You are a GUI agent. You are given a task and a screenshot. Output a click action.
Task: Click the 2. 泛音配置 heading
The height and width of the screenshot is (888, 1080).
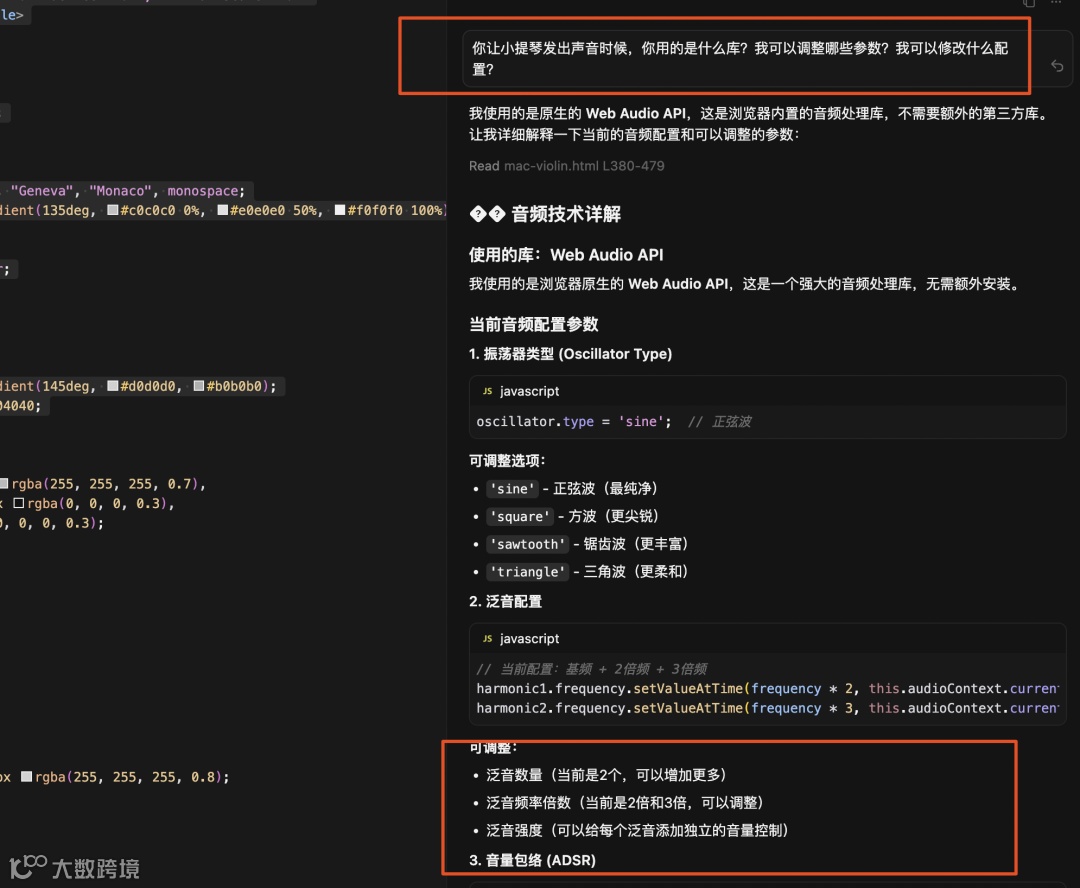pyautogui.click(x=506, y=601)
